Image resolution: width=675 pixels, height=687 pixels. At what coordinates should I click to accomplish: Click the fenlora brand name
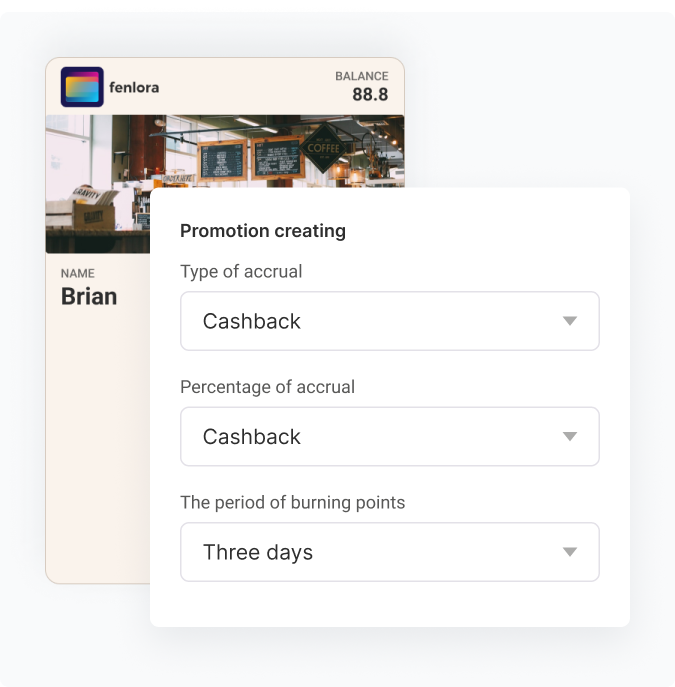click(x=135, y=87)
